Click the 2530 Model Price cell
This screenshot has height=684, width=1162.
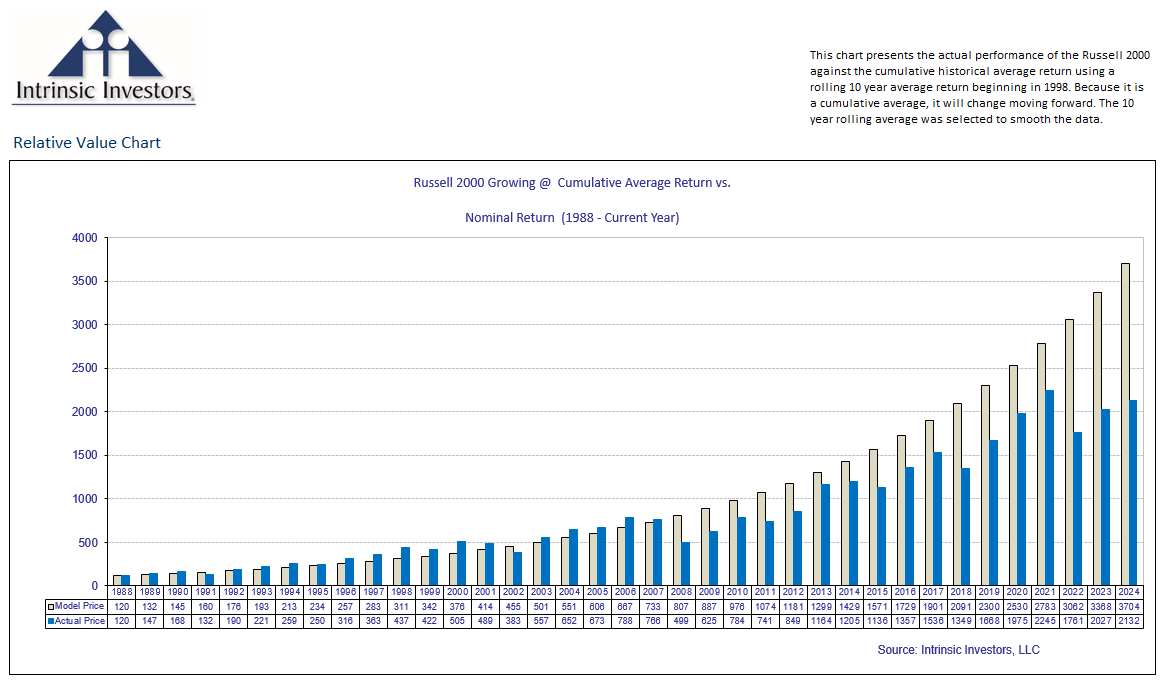1017,606
